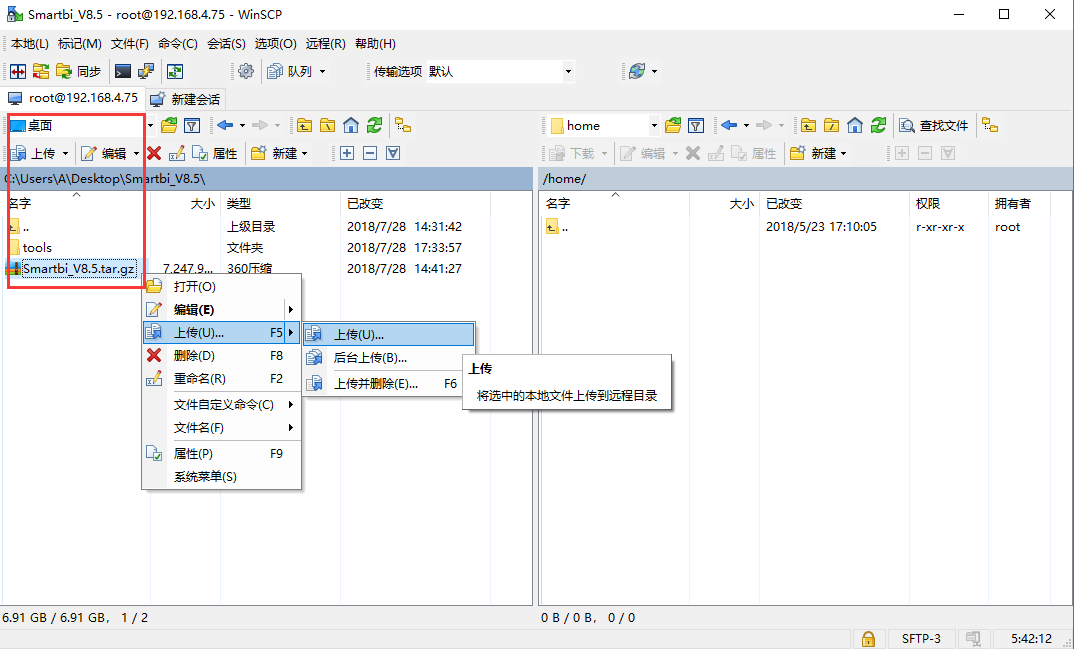Expand the 队列 queue dropdown arrow
The width and height of the screenshot is (1074, 649).
(x=323, y=71)
